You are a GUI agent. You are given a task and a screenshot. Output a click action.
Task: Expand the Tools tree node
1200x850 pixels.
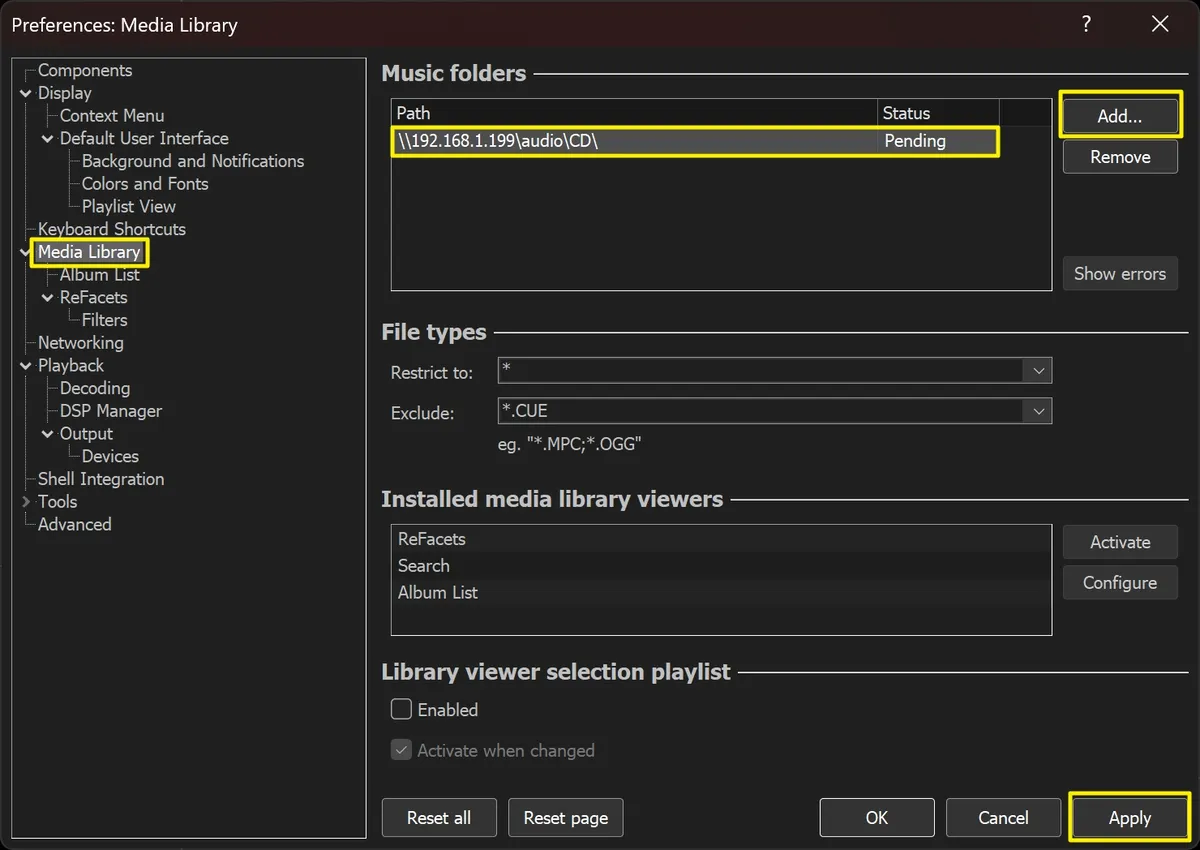(x=26, y=502)
